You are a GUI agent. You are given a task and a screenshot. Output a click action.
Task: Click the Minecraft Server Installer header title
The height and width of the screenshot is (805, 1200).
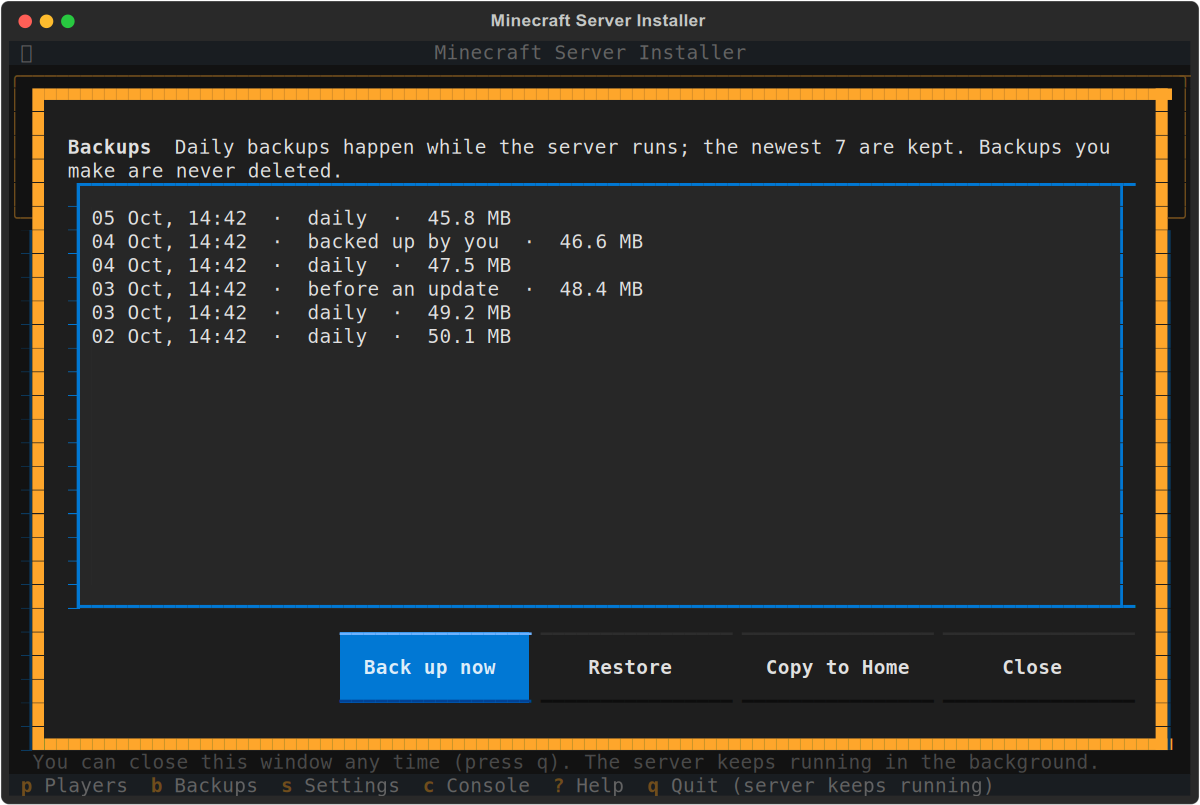click(x=590, y=53)
